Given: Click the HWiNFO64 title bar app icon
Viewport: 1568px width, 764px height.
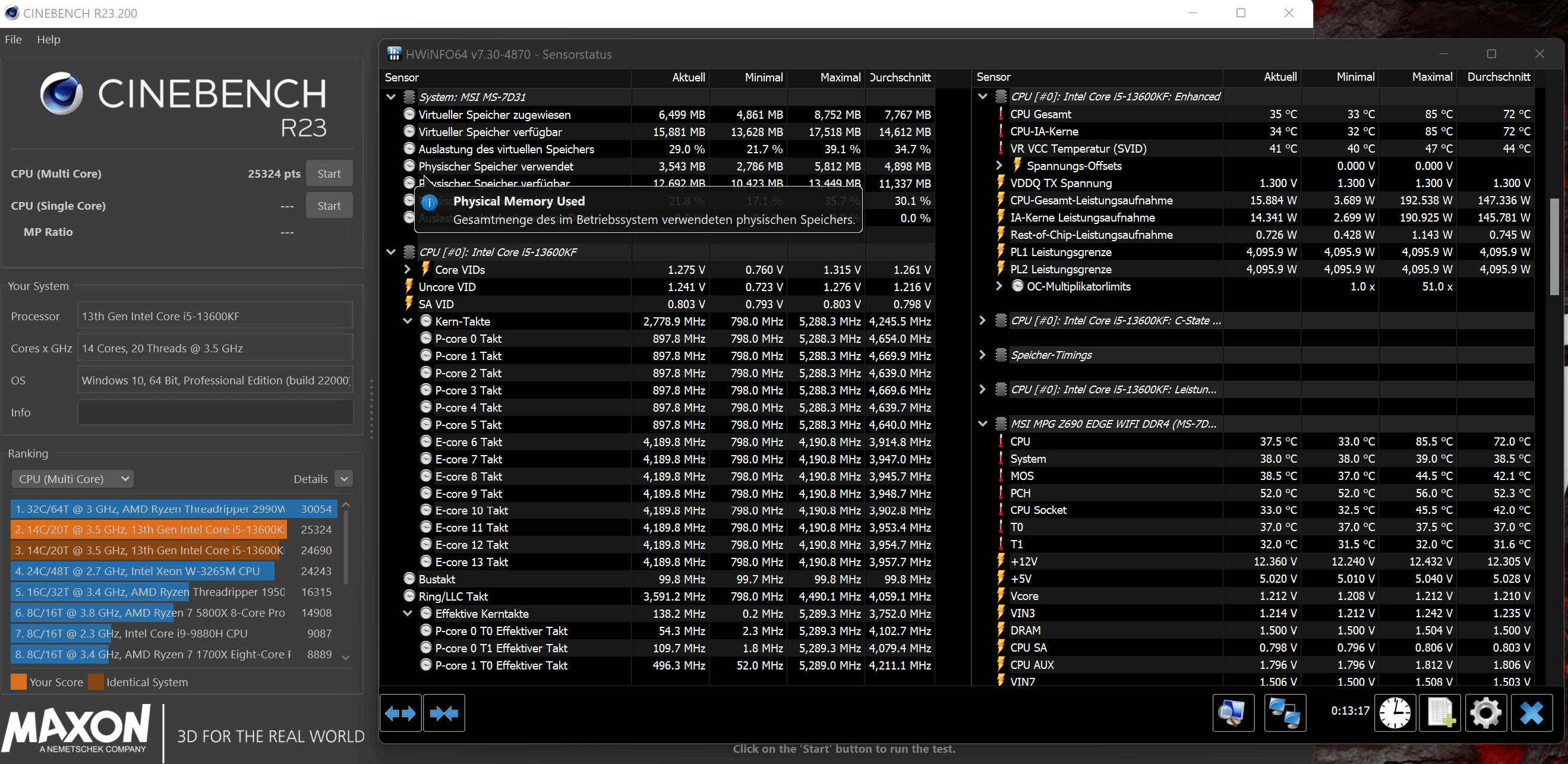Looking at the screenshot, I should 394,53.
